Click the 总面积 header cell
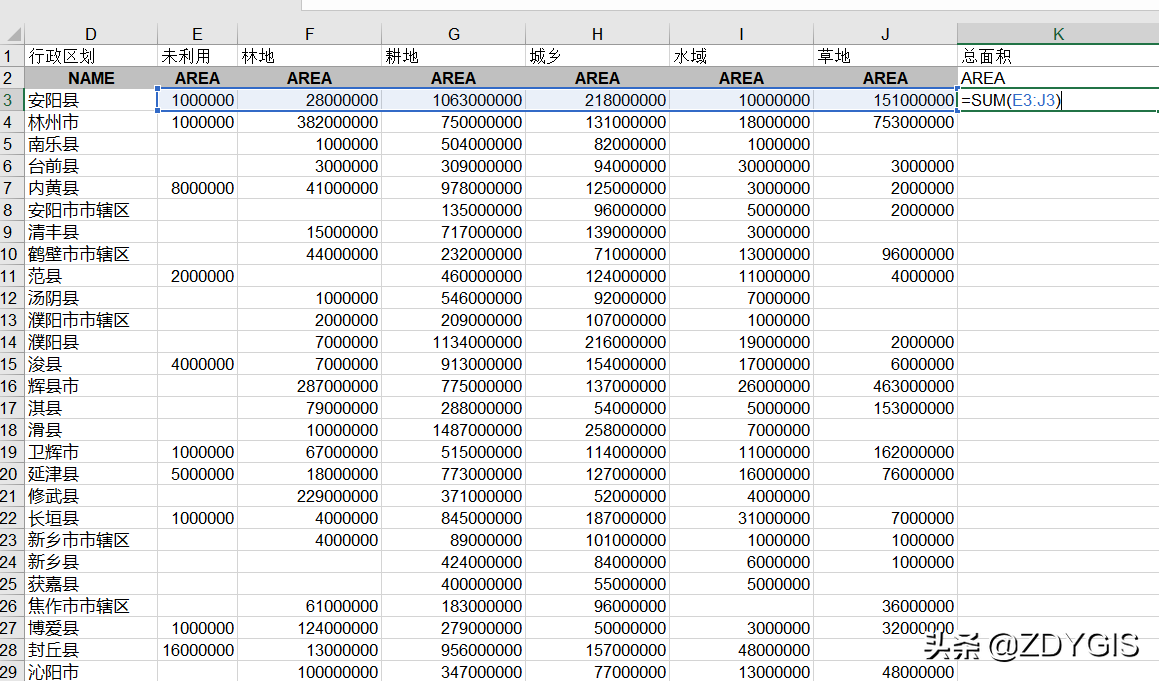Viewport: 1159px width, 681px height. pyautogui.click(x=1058, y=56)
